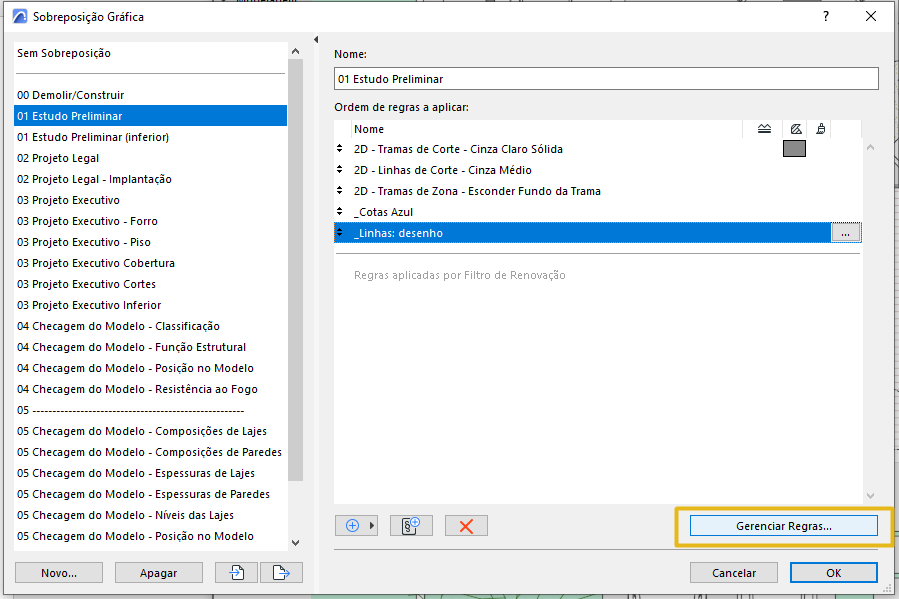This screenshot has width=899, height=599.
Task: Select 03 Projeto Executivo Inferior
Action: [150, 305]
